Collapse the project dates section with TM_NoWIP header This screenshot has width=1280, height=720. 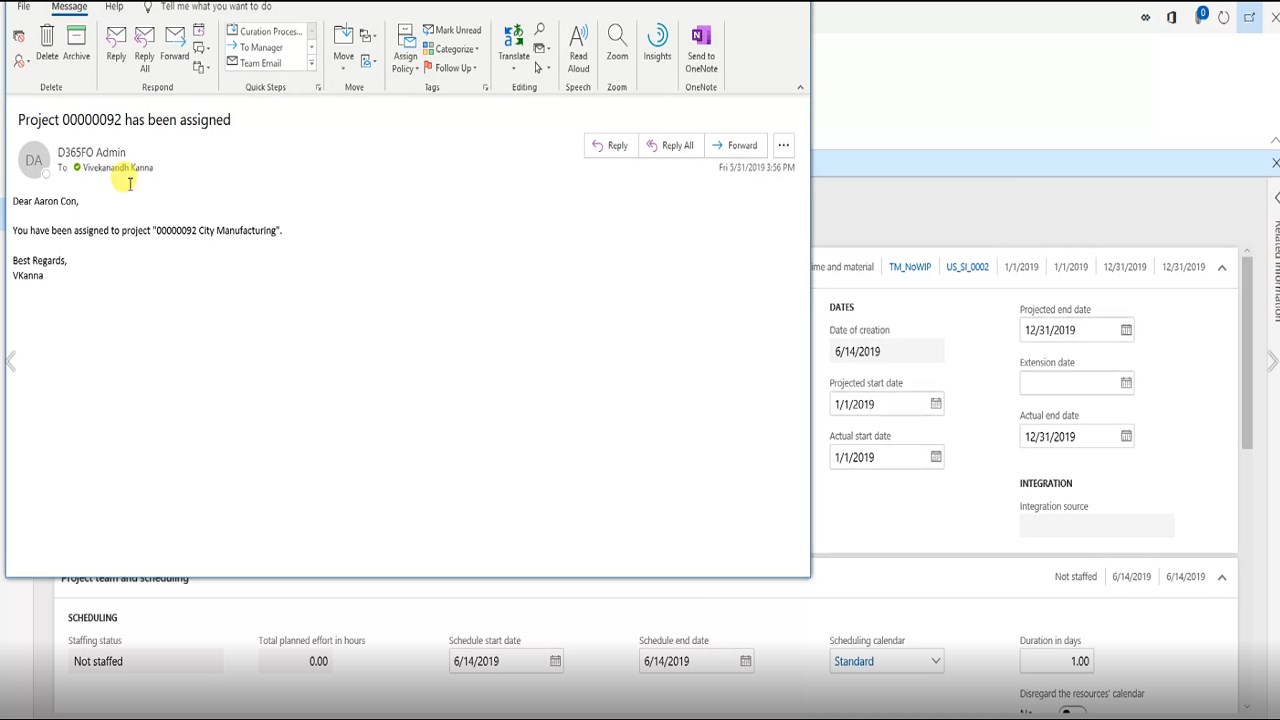pyautogui.click(x=1222, y=267)
